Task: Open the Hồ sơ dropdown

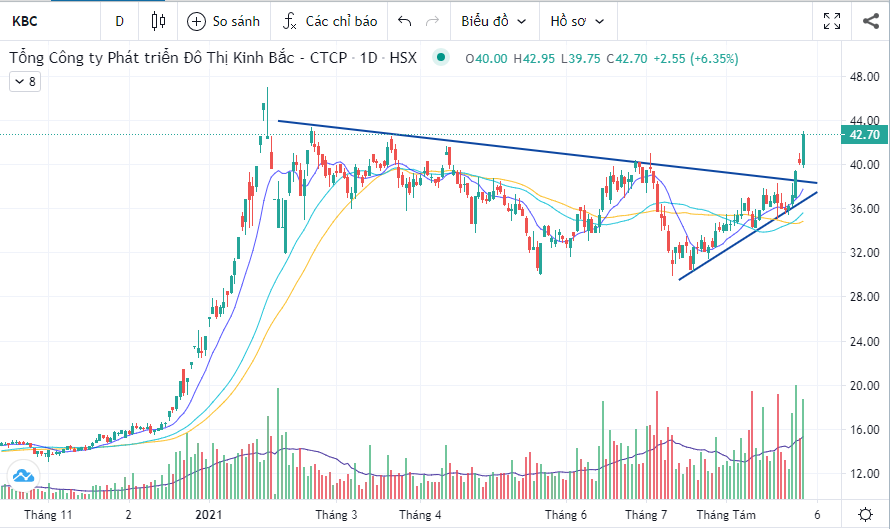Action: [x=579, y=20]
